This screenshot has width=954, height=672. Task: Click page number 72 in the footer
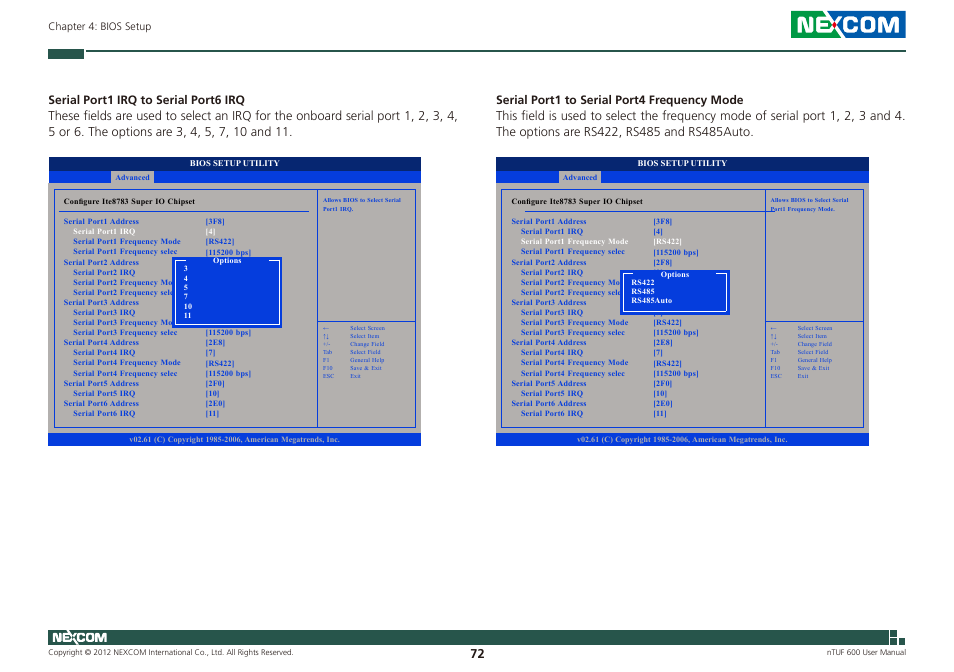[x=477, y=654]
